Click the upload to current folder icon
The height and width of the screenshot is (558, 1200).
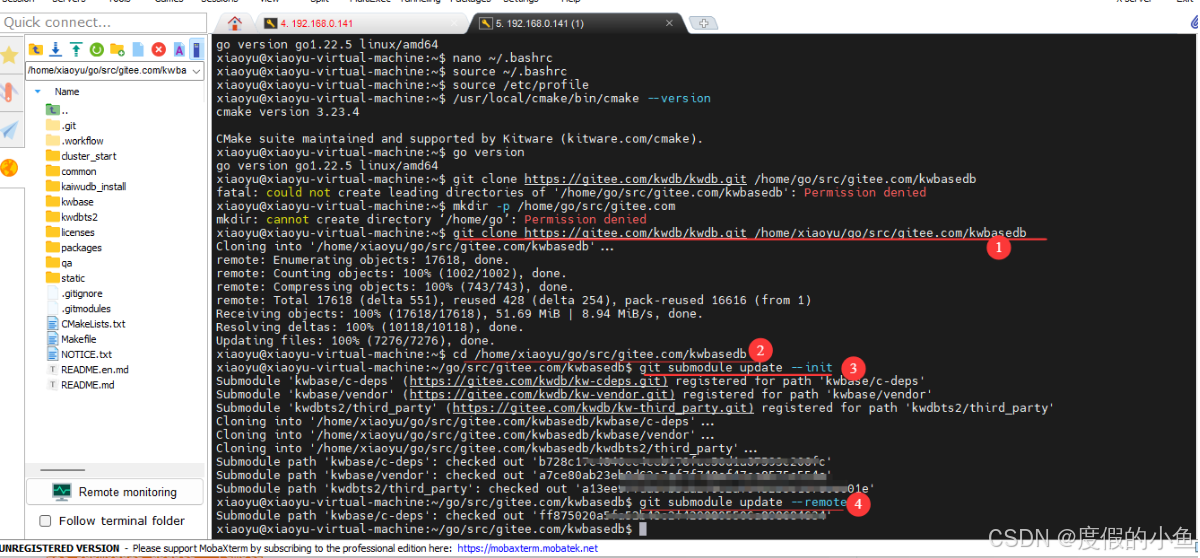(x=76, y=49)
